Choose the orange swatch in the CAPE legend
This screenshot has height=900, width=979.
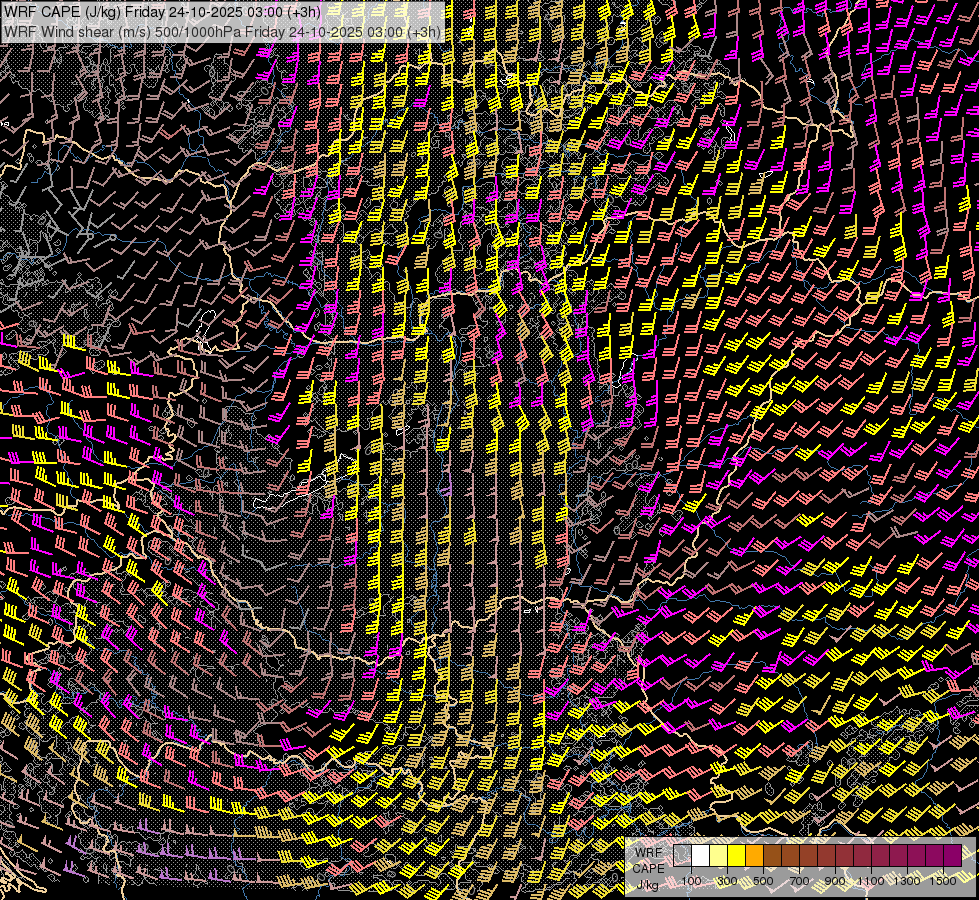click(x=755, y=855)
